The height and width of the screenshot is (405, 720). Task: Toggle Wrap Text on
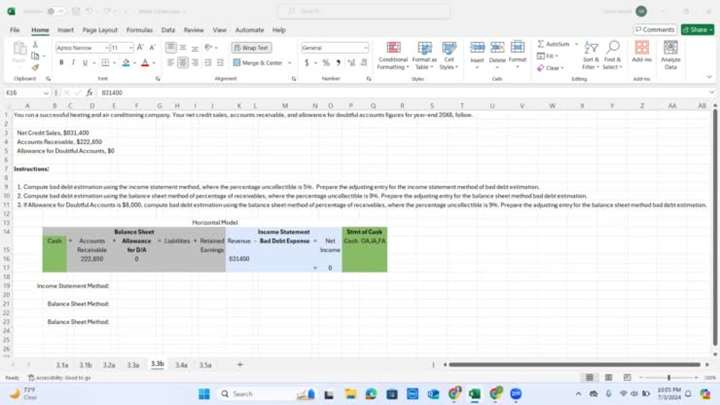click(x=251, y=47)
